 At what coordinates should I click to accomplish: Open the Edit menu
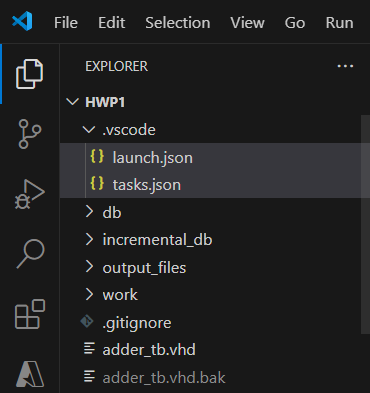point(112,23)
